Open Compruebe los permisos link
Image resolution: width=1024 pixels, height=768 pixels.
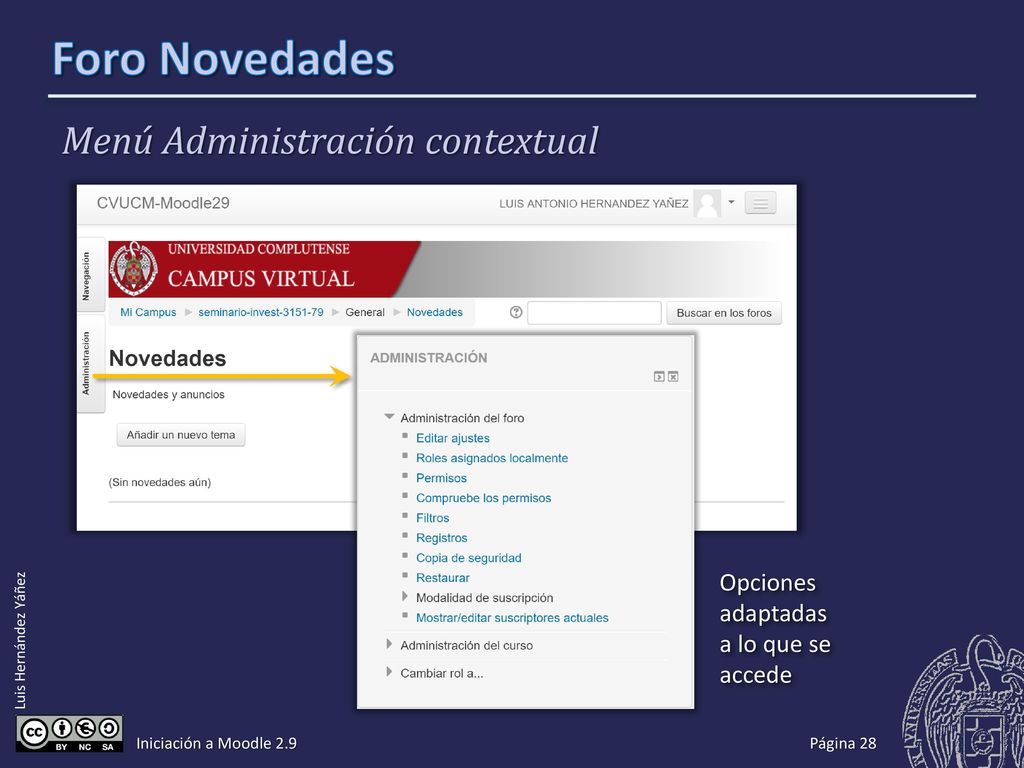[x=483, y=498]
